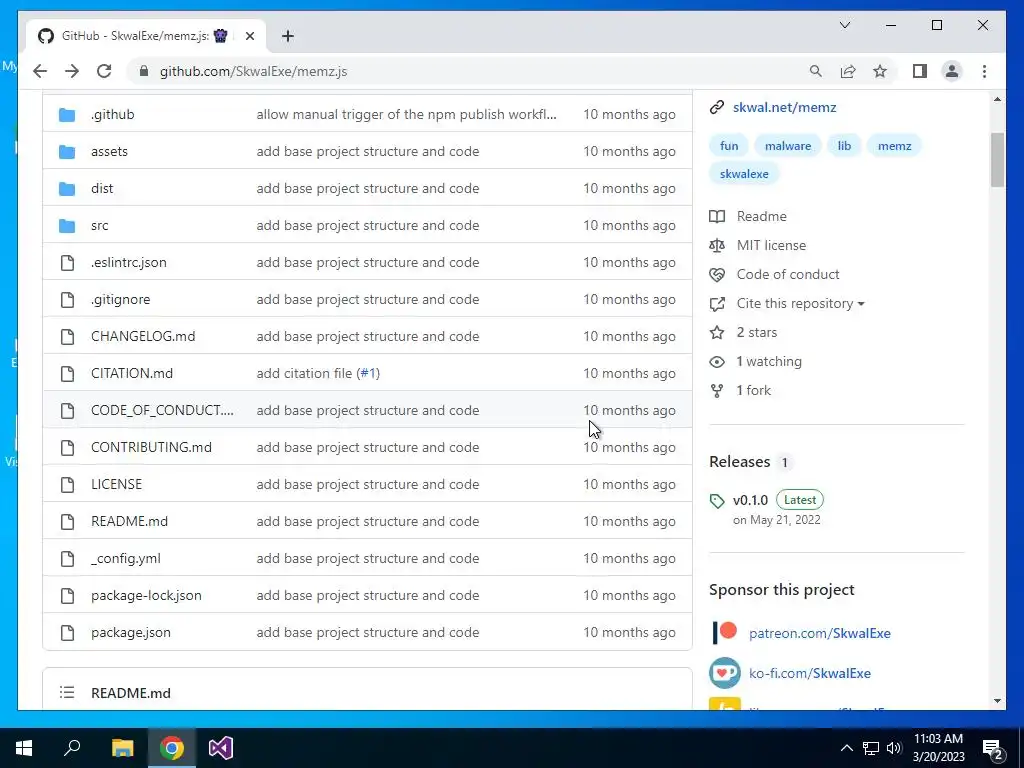Click the file icon beside LICENSE

pyautogui.click(x=67, y=485)
